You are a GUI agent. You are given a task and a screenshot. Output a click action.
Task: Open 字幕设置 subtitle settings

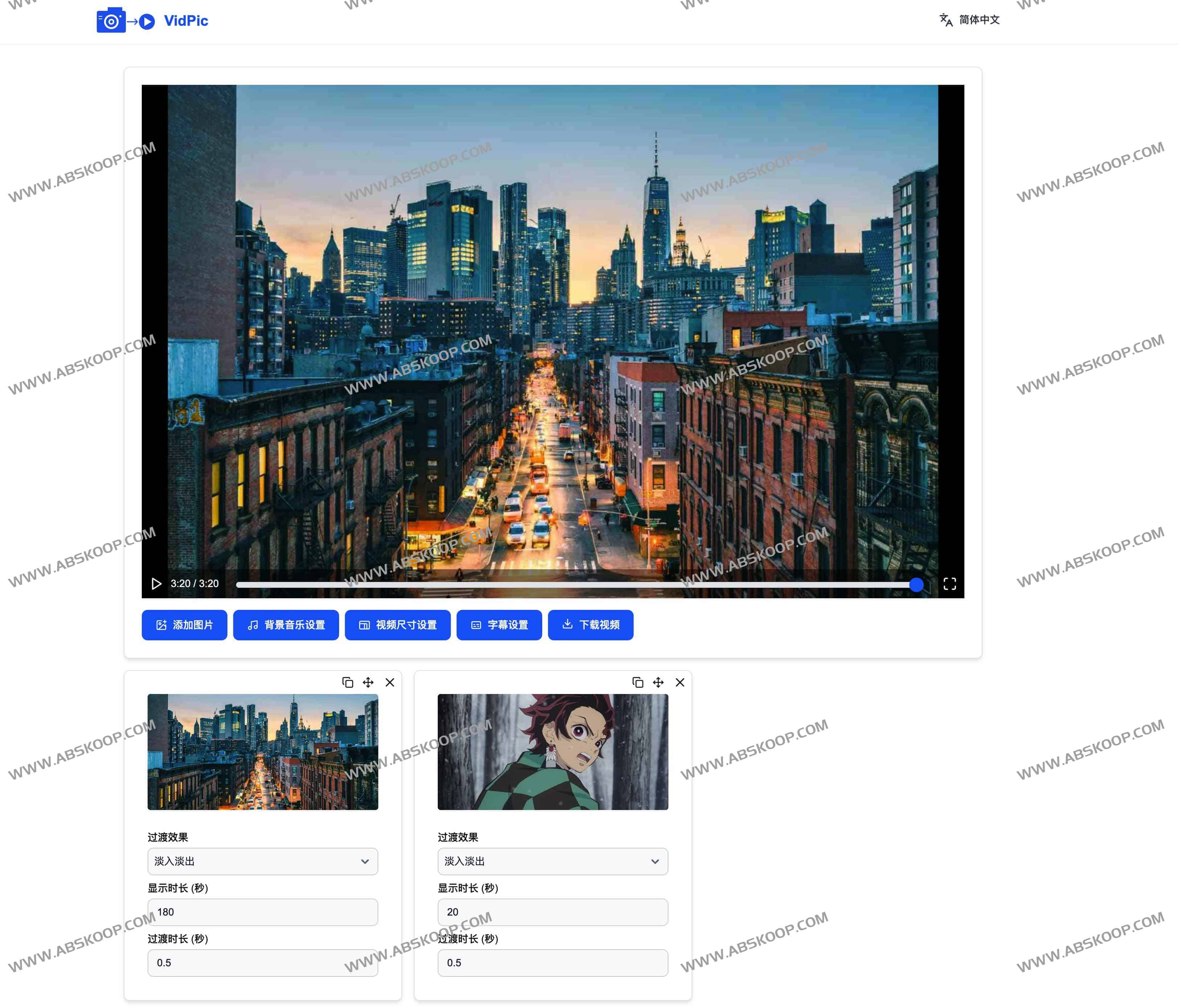[x=499, y=625]
